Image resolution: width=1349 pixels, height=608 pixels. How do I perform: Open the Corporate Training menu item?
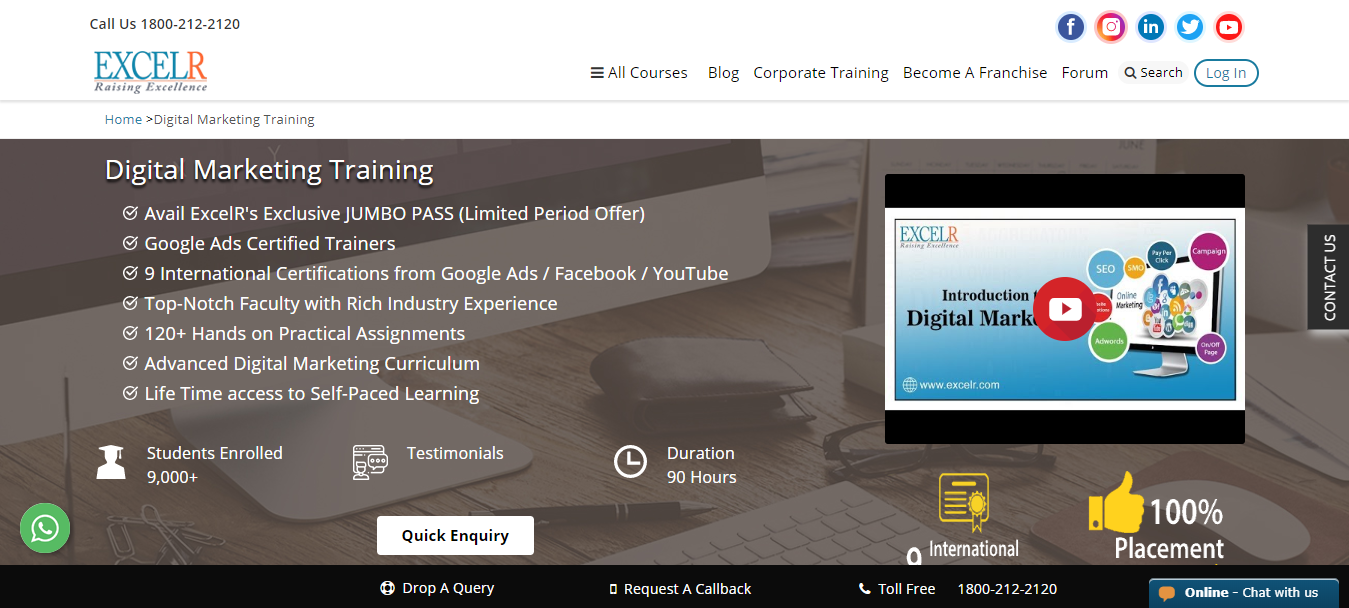pyautogui.click(x=820, y=72)
